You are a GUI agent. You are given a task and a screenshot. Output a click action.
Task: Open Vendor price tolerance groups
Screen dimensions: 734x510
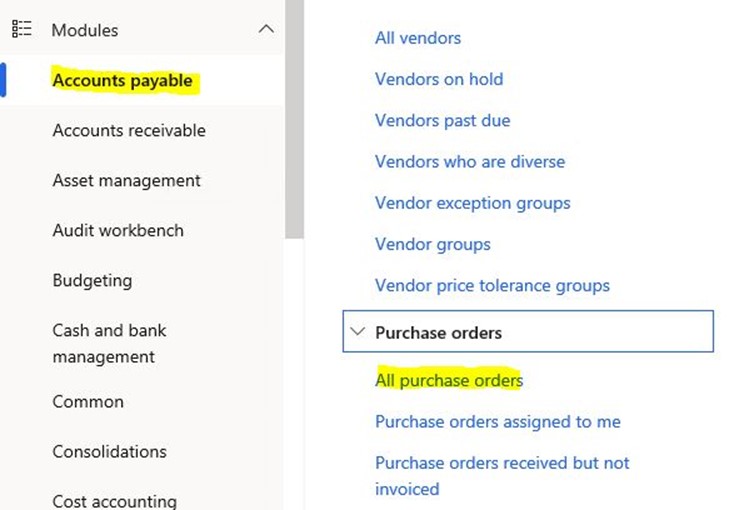[x=492, y=285]
